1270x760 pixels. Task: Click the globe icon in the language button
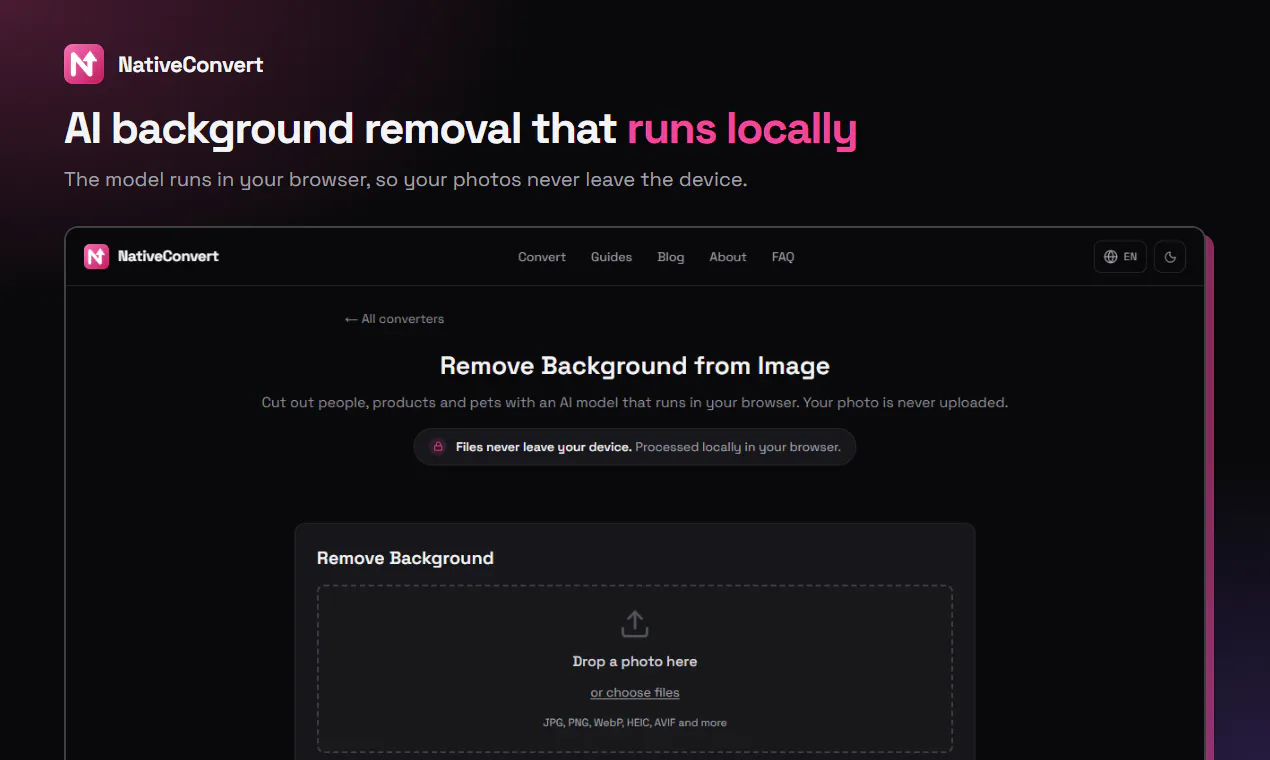[1110, 257]
